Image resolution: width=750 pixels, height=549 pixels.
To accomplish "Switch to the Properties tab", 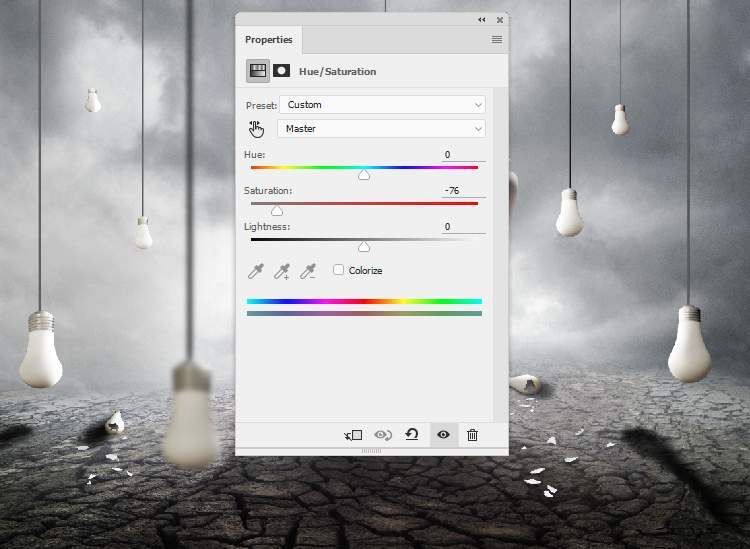I will [x=268, y=40].
